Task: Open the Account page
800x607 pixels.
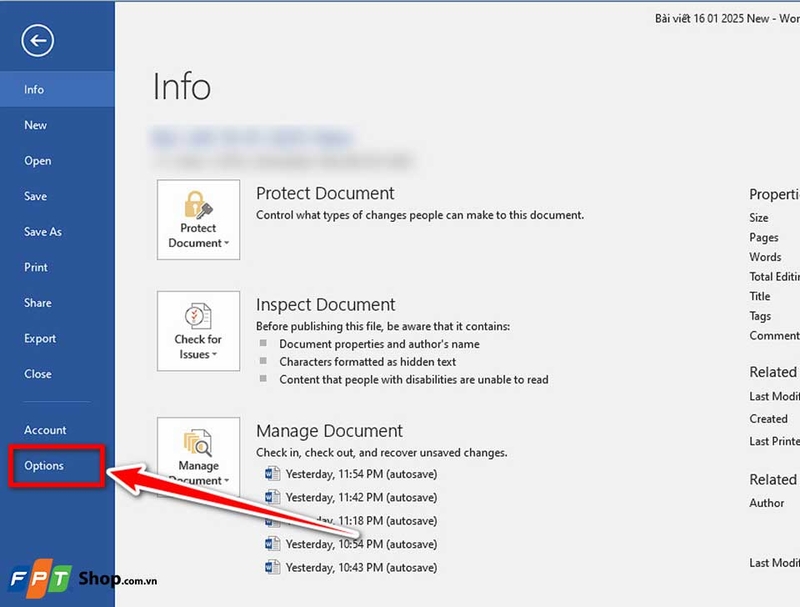Action: tap(57, 430)
